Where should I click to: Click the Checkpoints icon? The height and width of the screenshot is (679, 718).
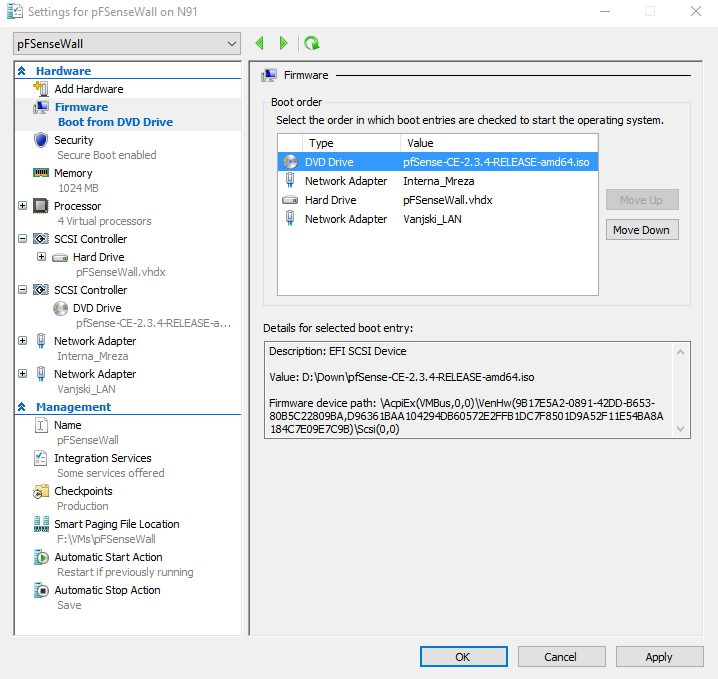coord(41,491)
